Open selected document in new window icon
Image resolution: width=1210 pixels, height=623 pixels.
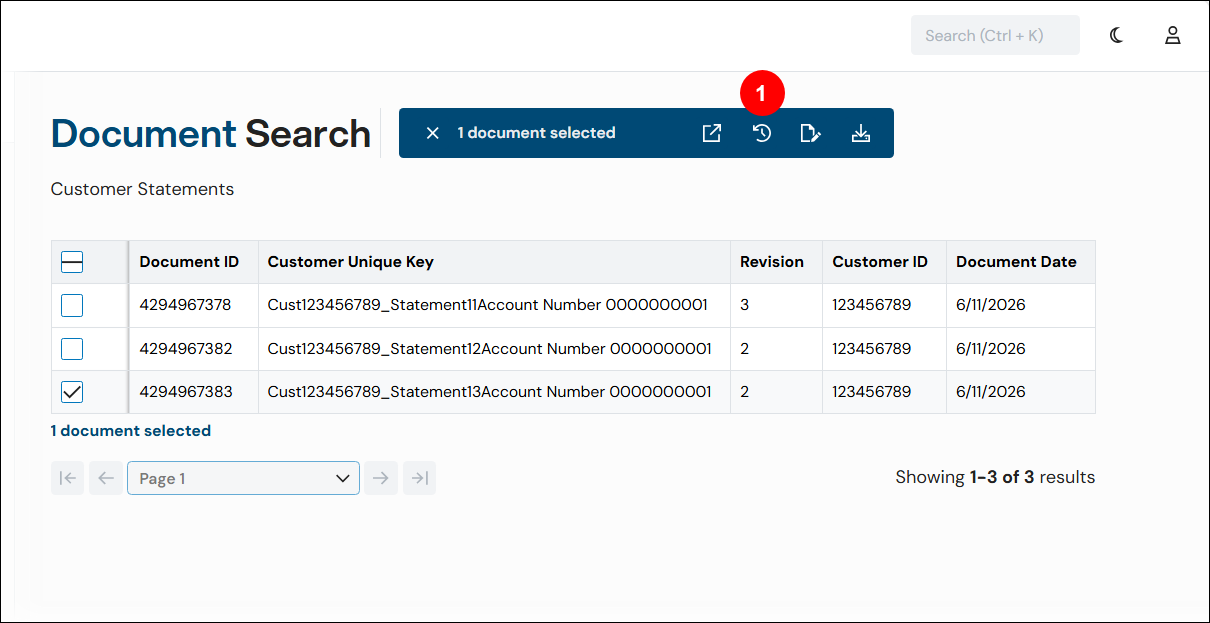pos(711,133)
